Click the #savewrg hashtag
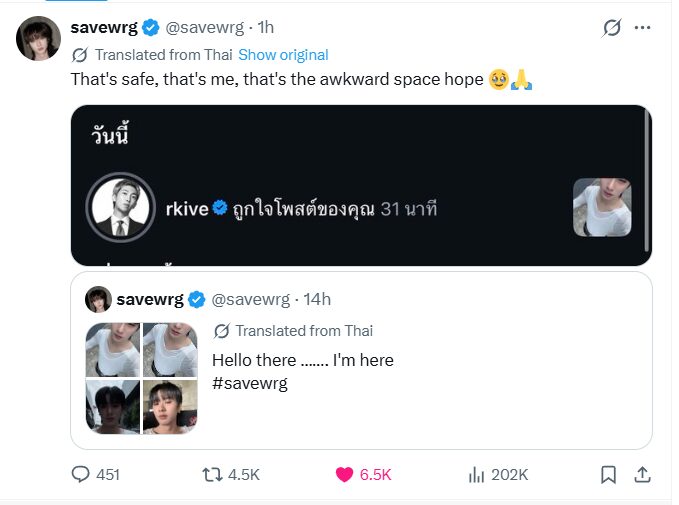Viewport: 679px width, 505px height. coord(250,383)
